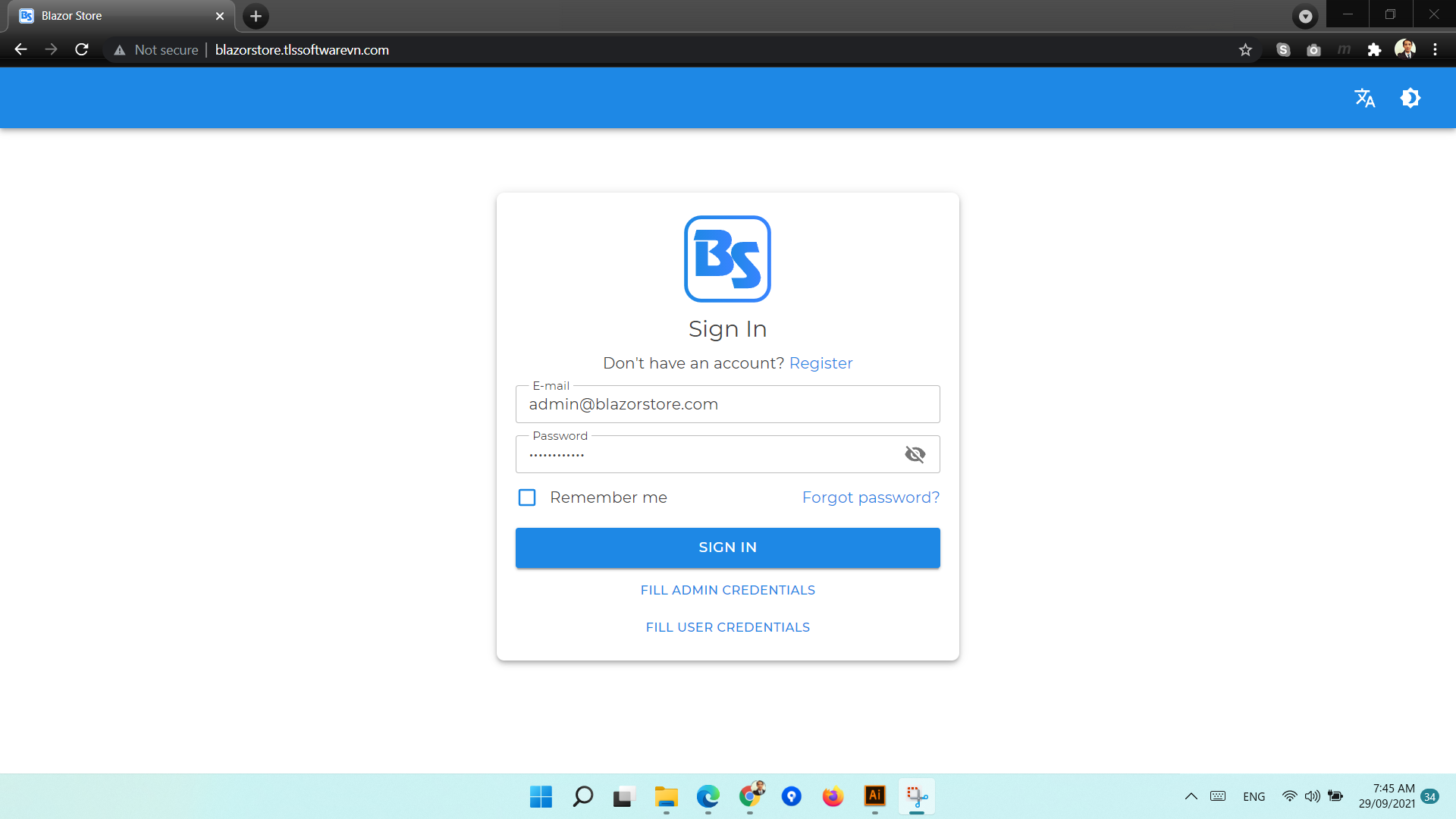This screenshot has width=1456, height=819.
Task: Toggle dark mode in the app bar
Action: click(1410, 98)
